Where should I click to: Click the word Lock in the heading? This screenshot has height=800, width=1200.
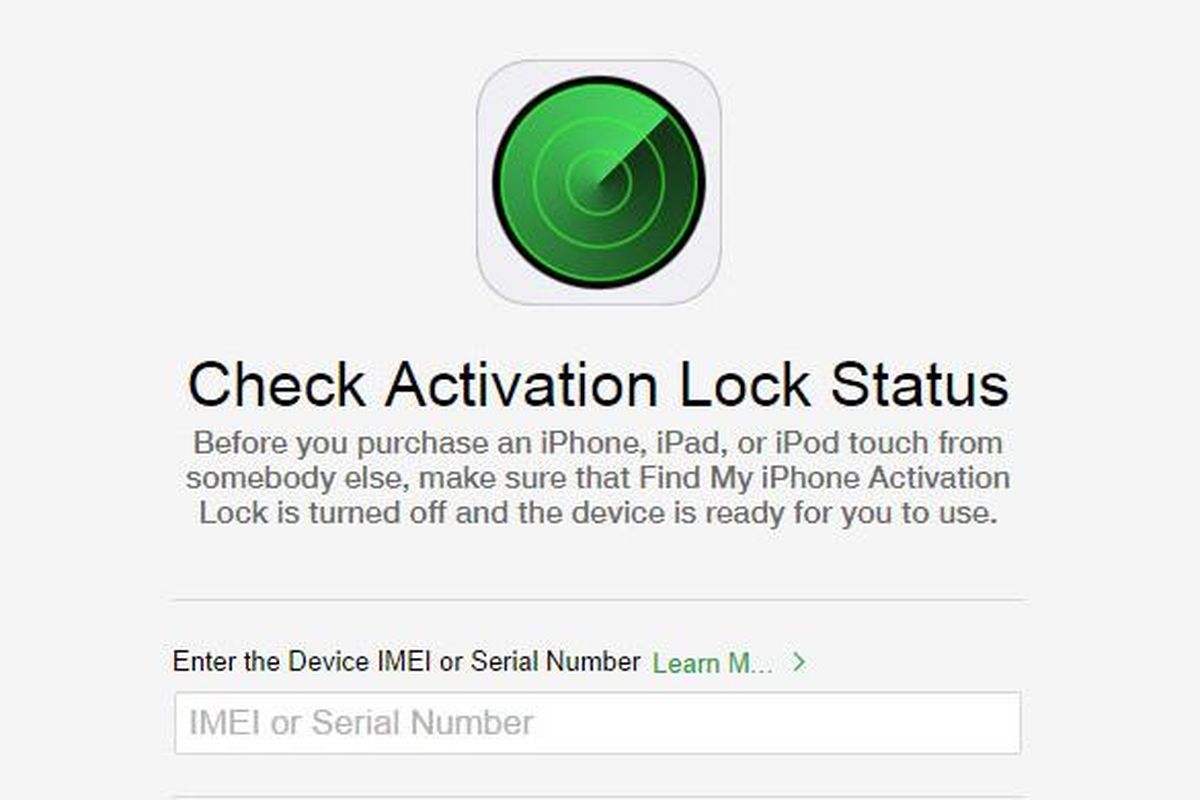click(x=743, y=385)
